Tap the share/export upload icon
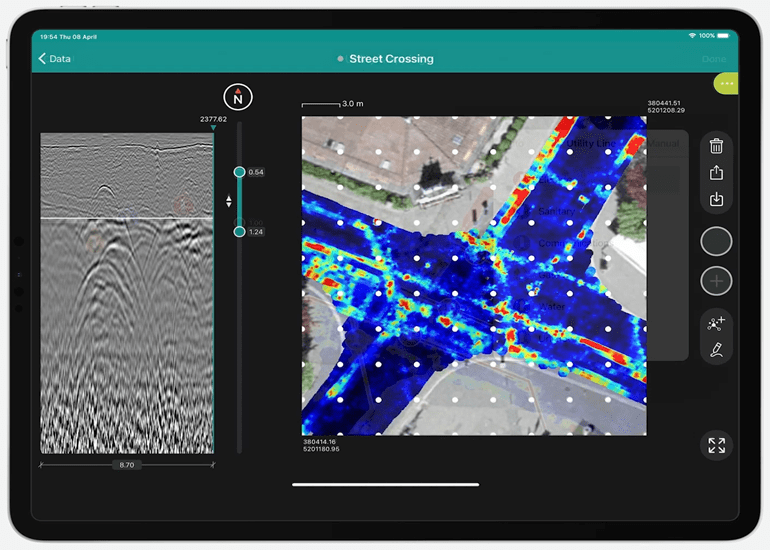This screenshot has height=550, width=770. (716, 172)
